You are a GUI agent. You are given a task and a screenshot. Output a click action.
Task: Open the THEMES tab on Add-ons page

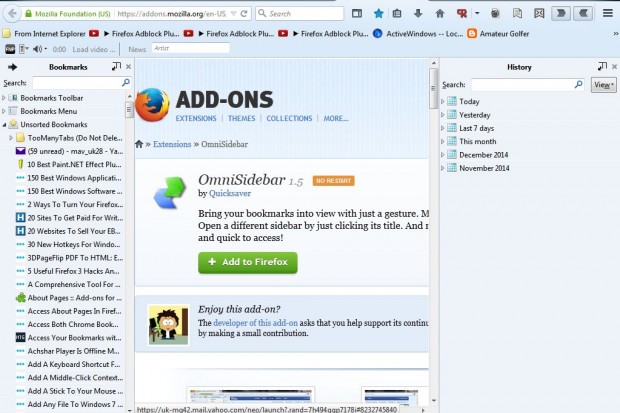tap(242, 118)
